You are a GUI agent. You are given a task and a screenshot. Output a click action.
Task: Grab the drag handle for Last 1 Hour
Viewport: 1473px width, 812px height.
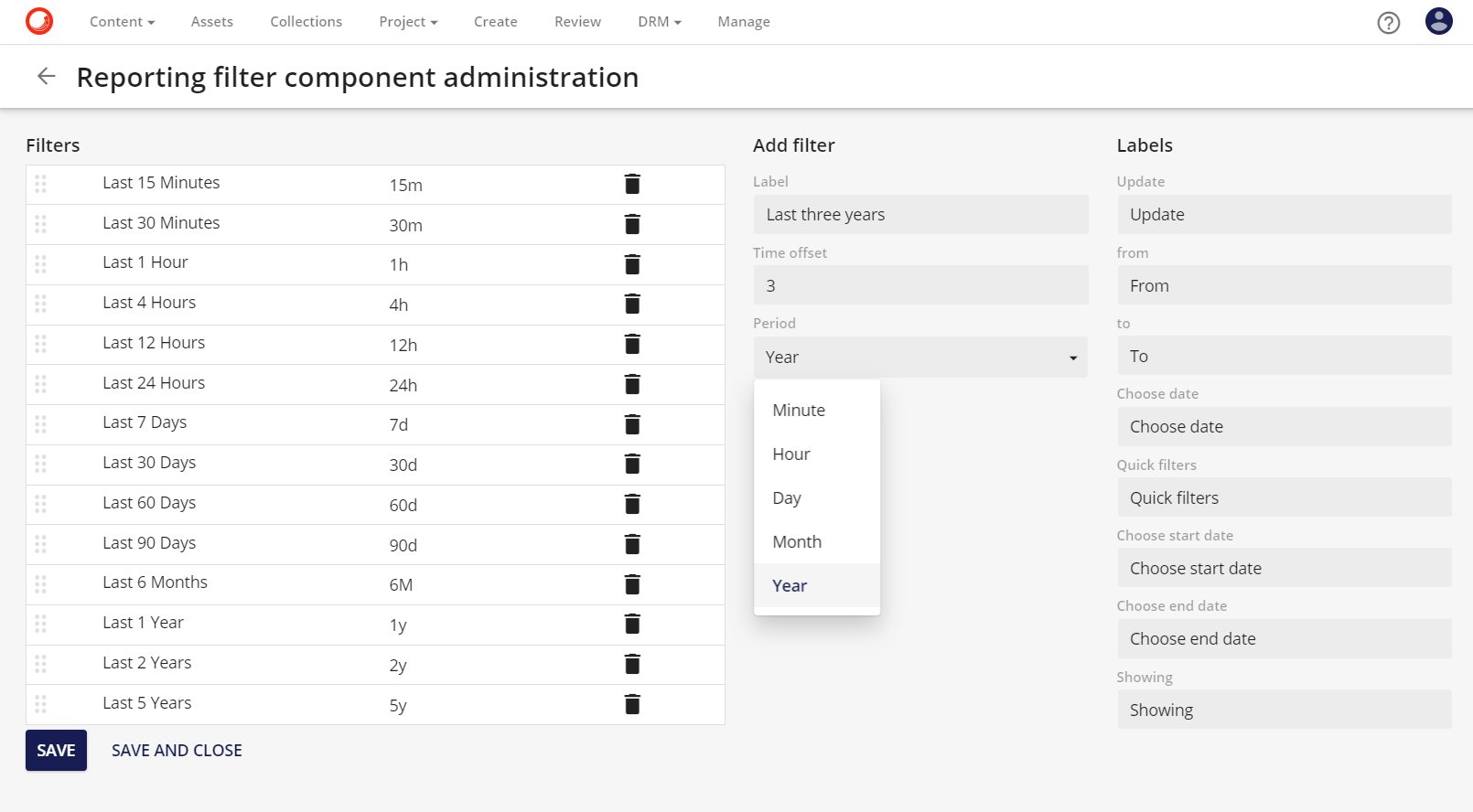[x=40, y=264]
